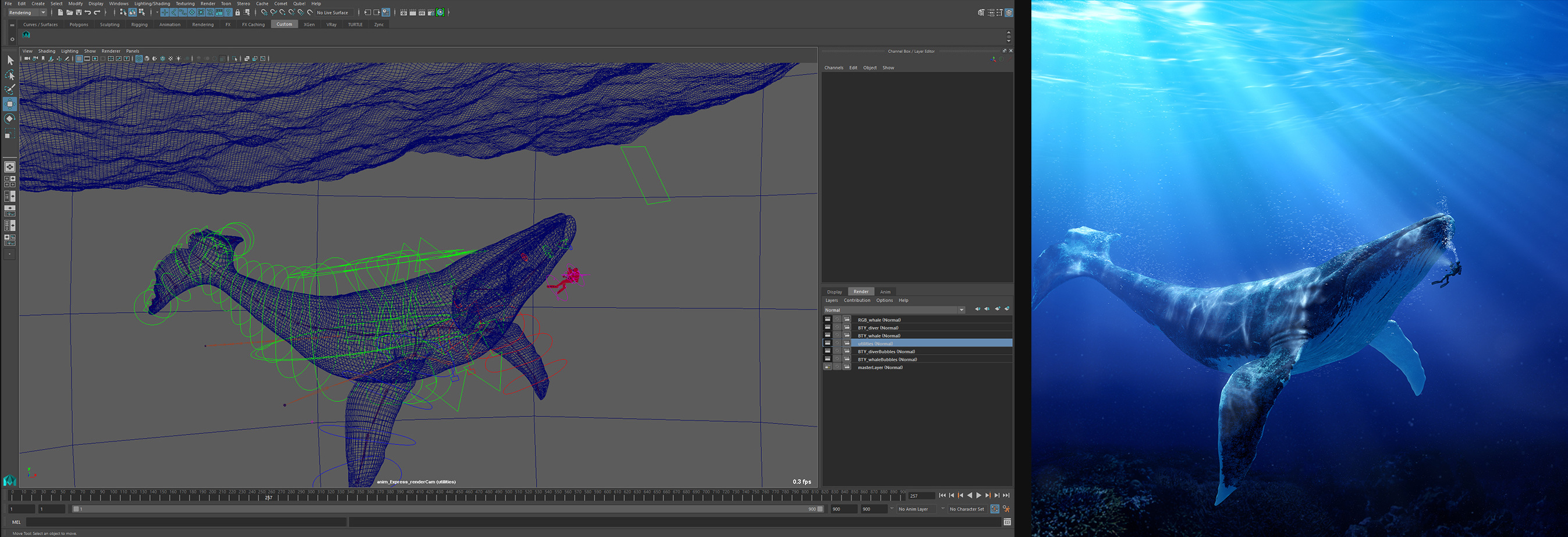
Task: Expand the Normal blend mode dropdown
Action: (x=962, y=310)
